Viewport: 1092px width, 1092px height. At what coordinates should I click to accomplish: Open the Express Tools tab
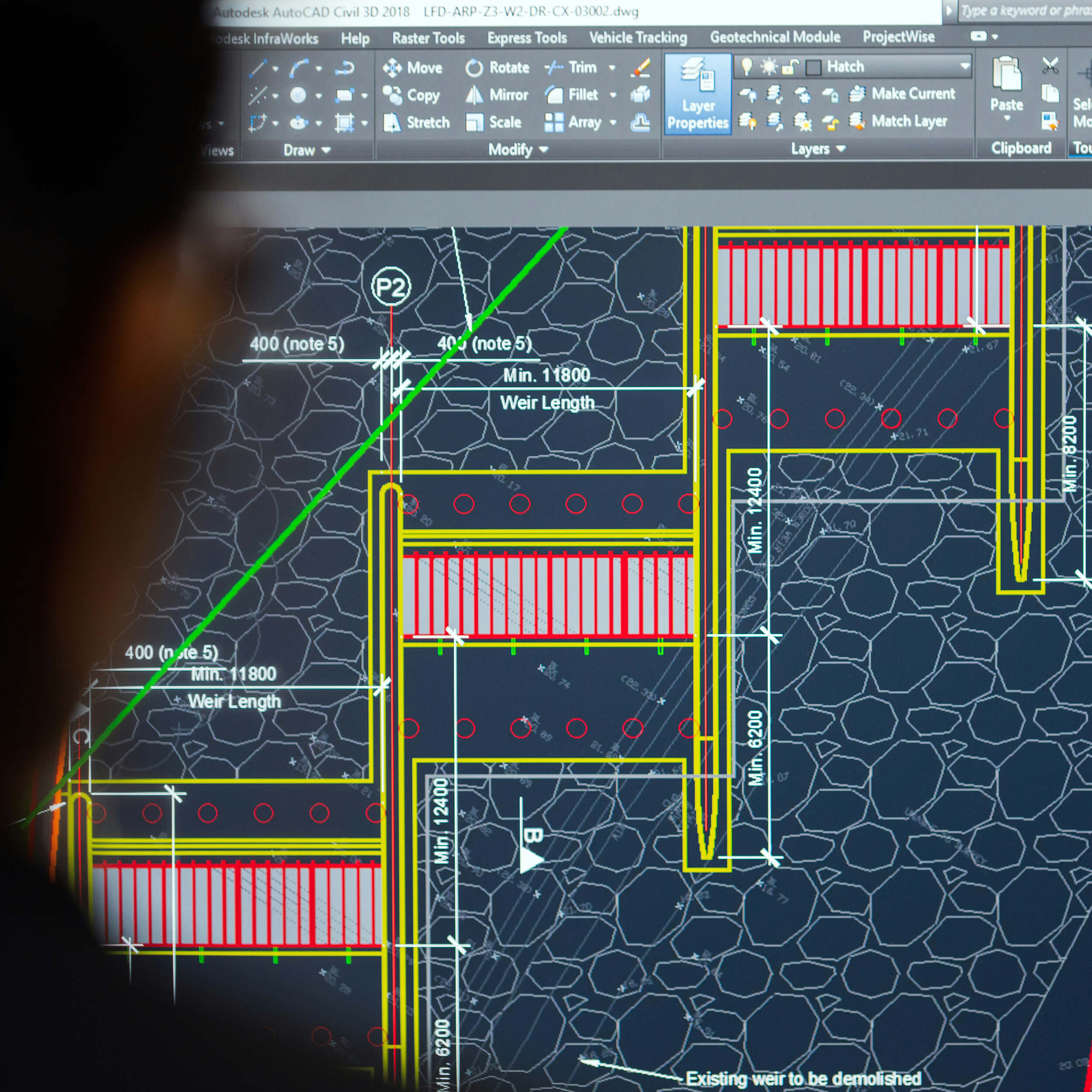coord(527,38)
